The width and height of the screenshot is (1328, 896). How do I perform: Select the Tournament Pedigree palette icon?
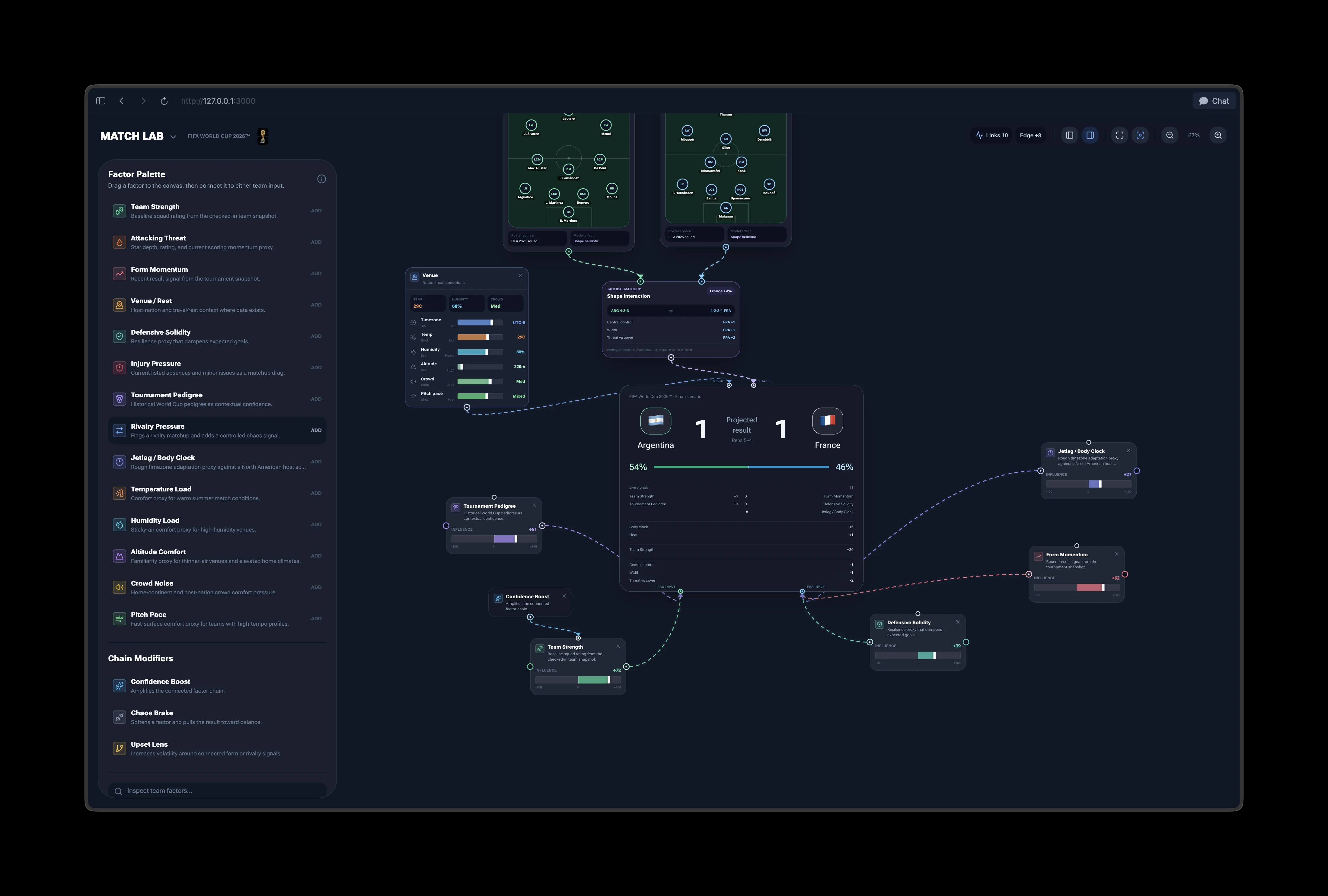coord(120,399)
